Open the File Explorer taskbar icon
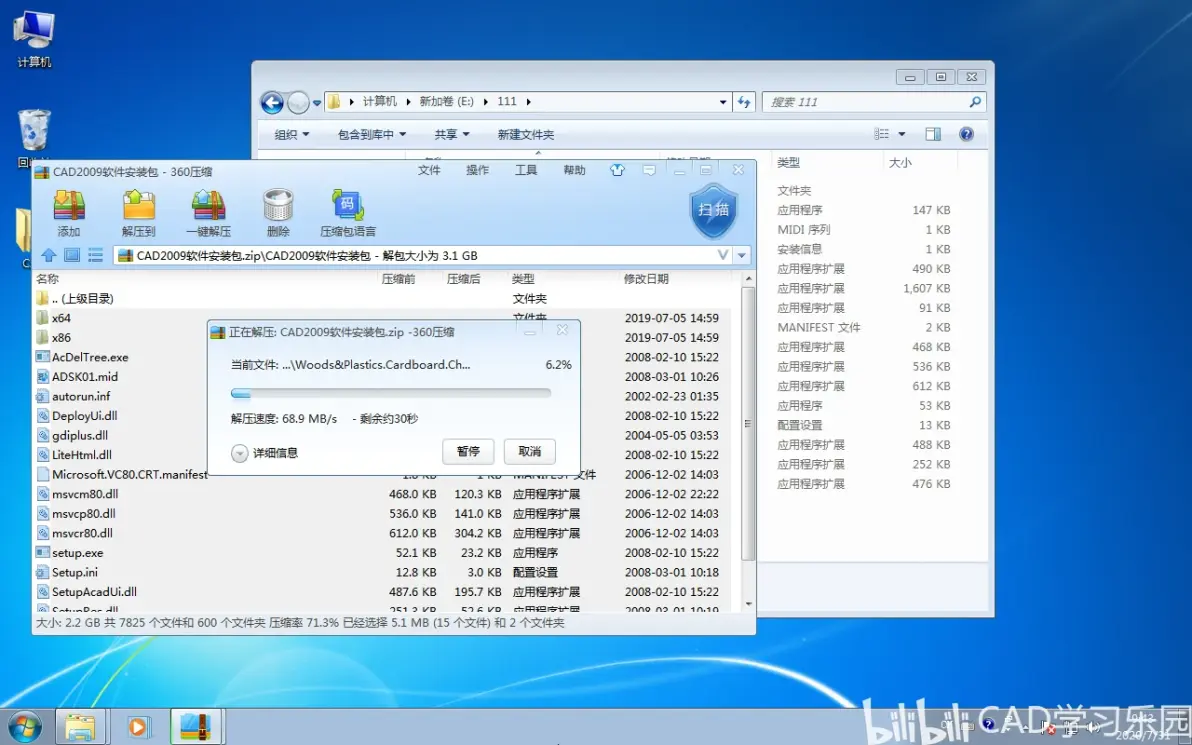The width and height of the screenshot is (1192, 745). 80,727
